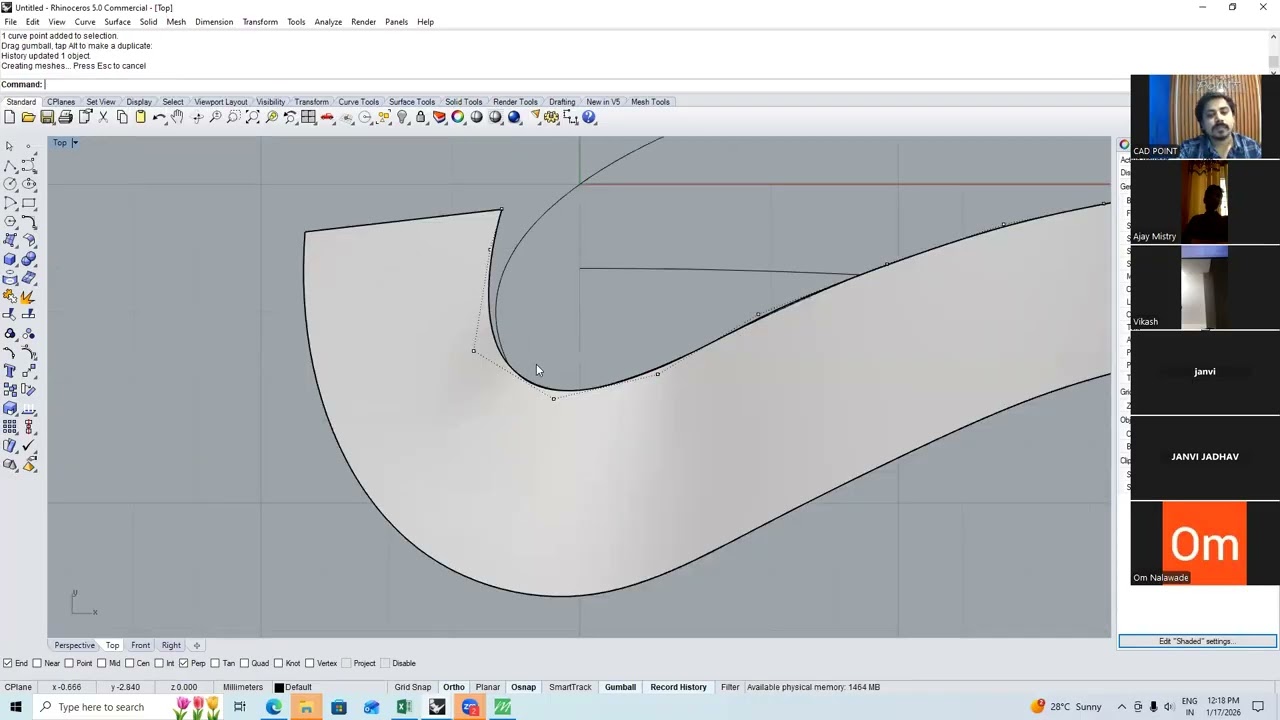Click the SmartTrack button in status bar
Viewport: 1280px width, 720px height.
[570, 687]
